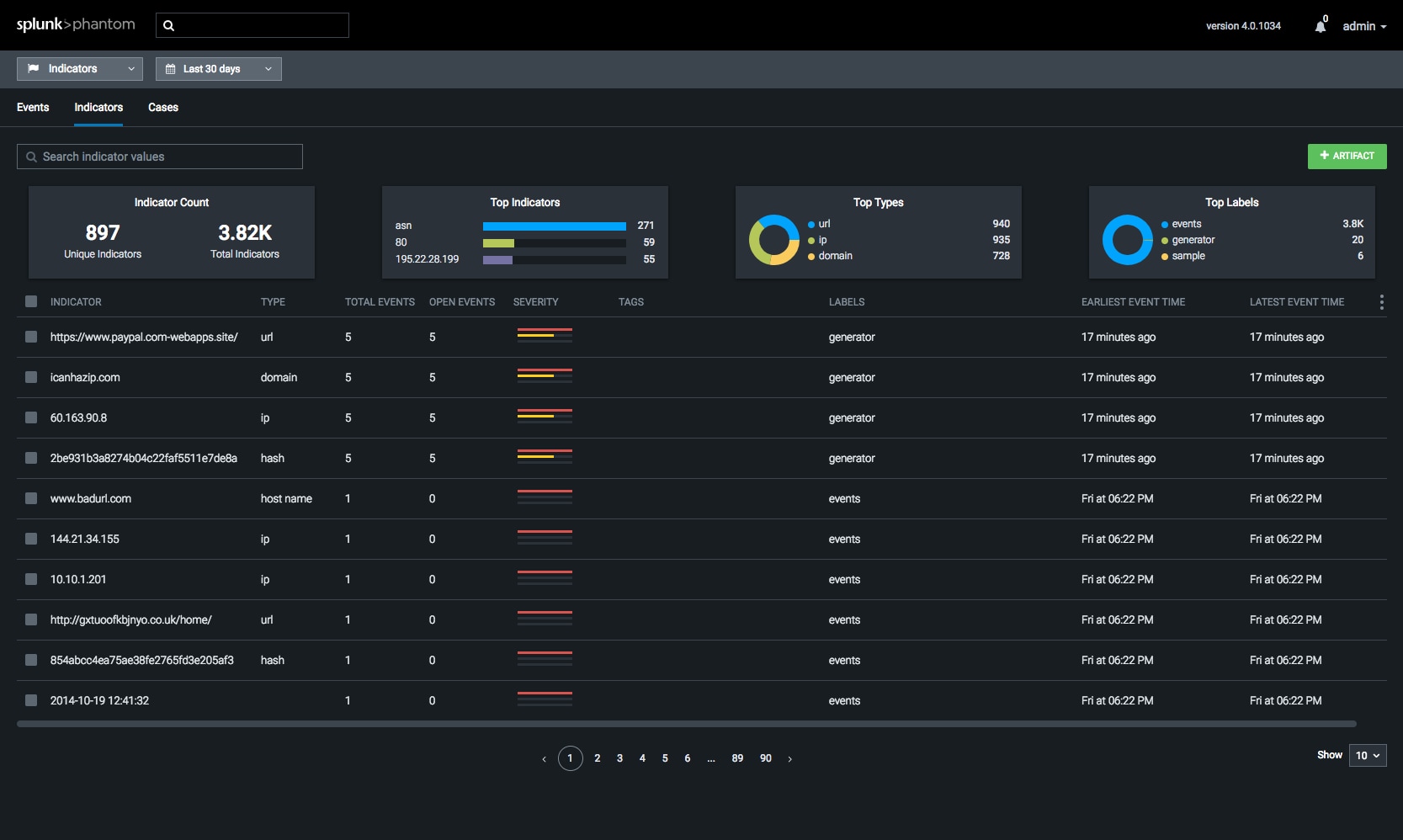Viewport: 1403px width, 840px height.
Task: Check the 2014-10-19 12:41:32 row checkbox
Action: 31,700
